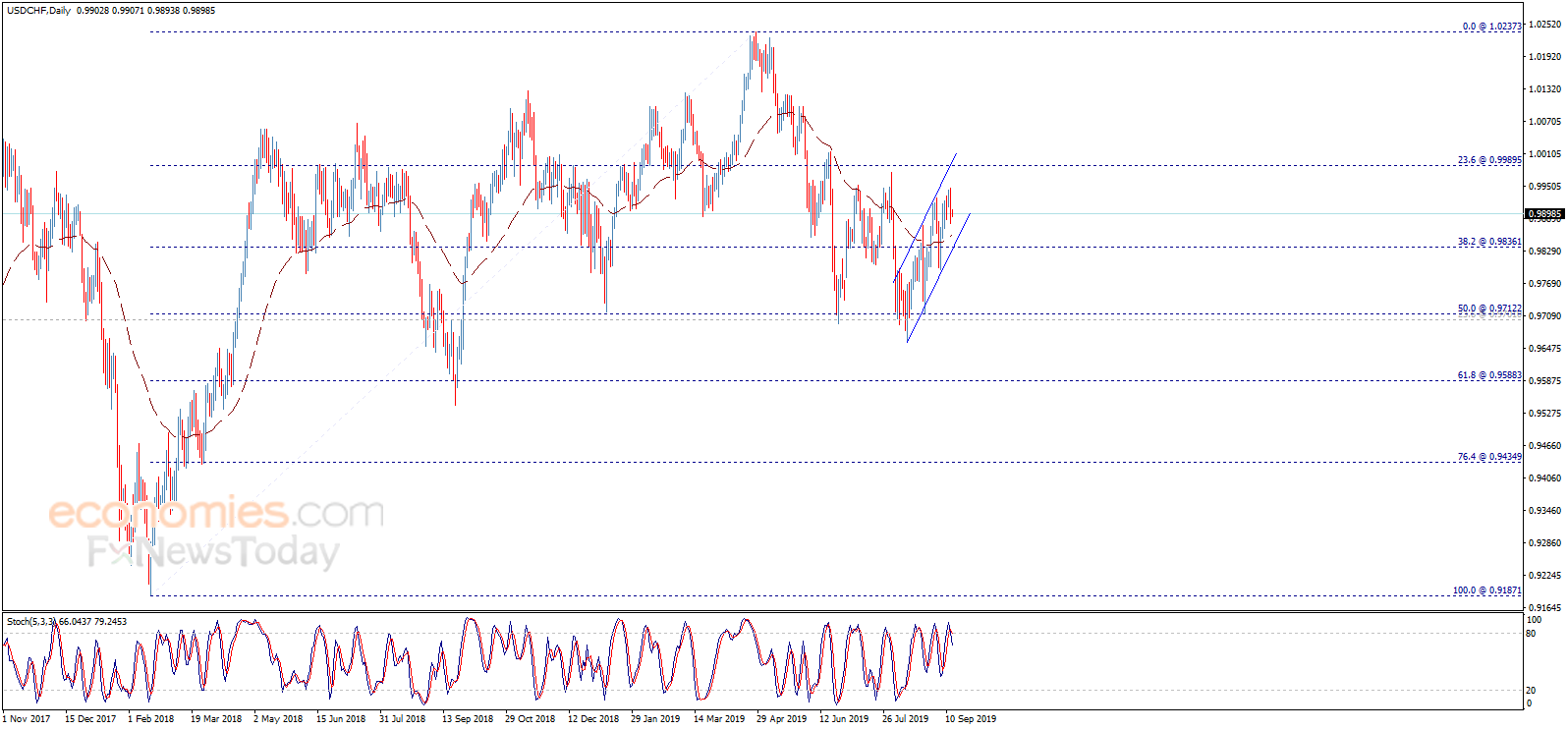Click the 29 Apr 2019 date label
Screen dimensions: 1568x730
click(782, 719)
